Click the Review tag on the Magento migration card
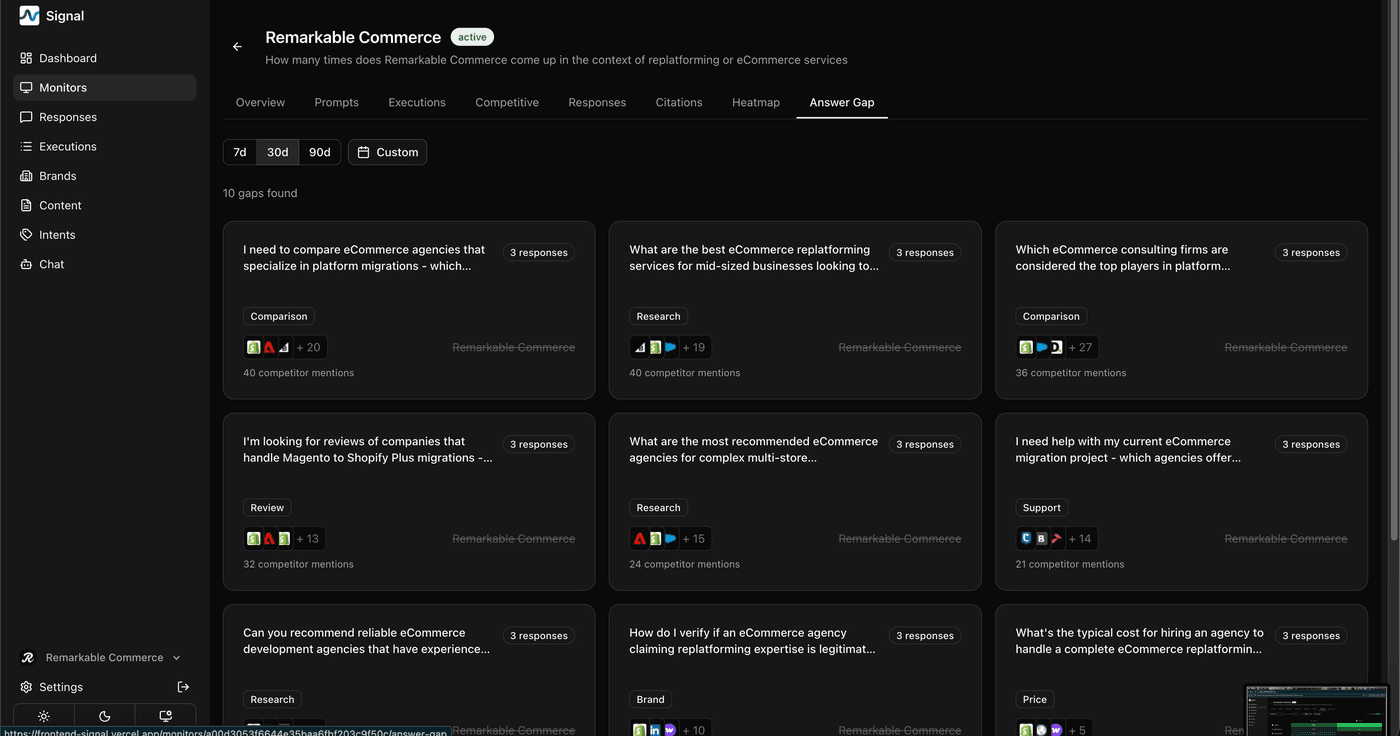1400x736 pixels. [267, 508]
